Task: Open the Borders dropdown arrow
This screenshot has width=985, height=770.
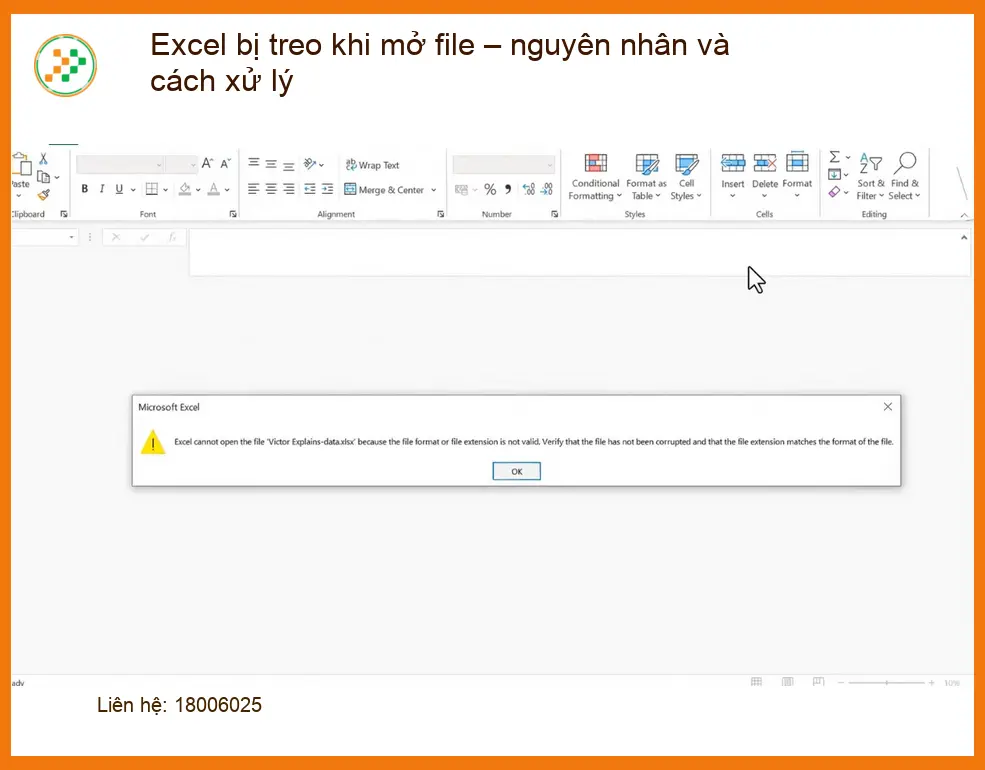Action: [165, 190]
